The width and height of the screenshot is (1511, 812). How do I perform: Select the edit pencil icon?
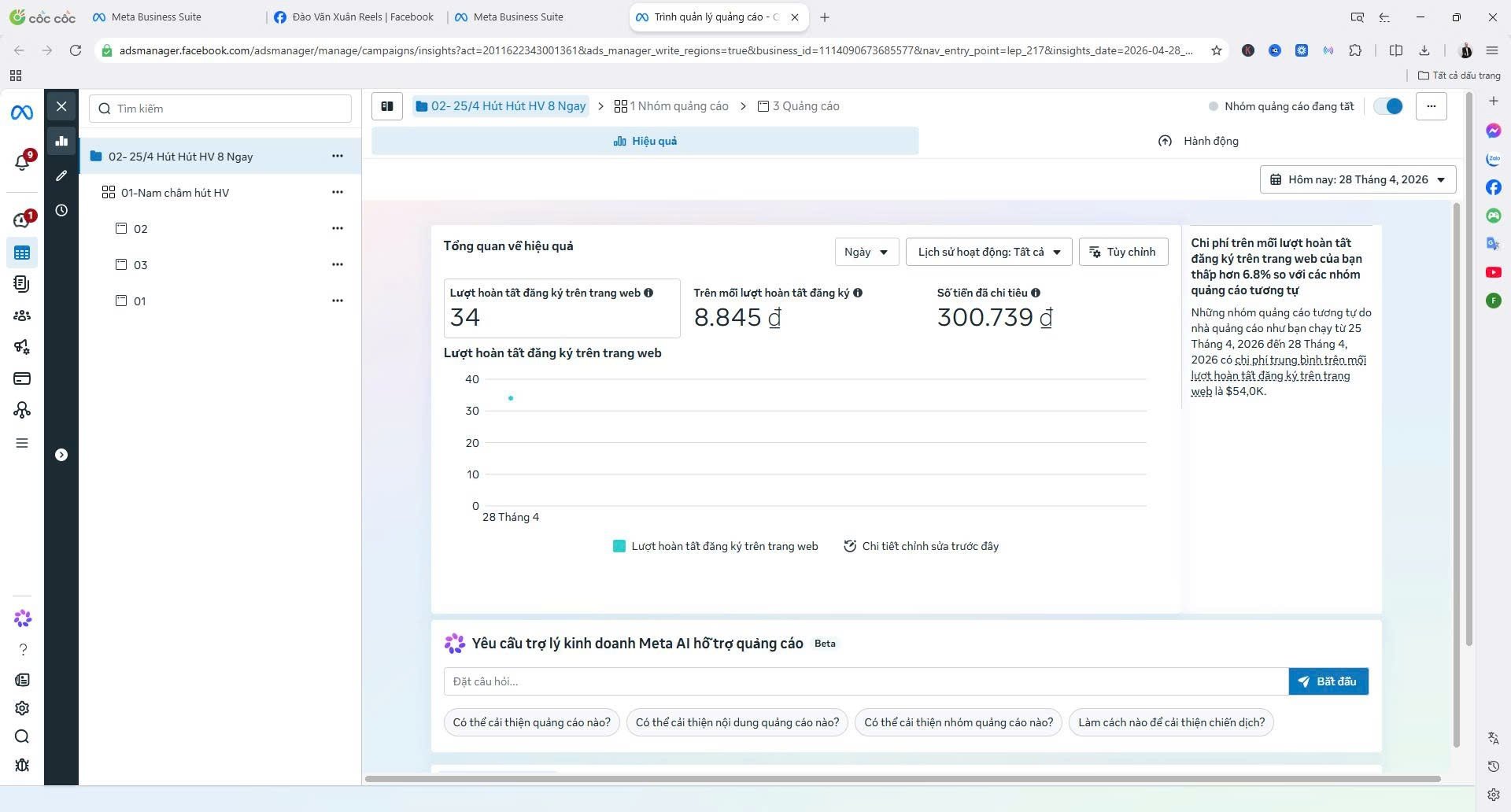[61, 175]
